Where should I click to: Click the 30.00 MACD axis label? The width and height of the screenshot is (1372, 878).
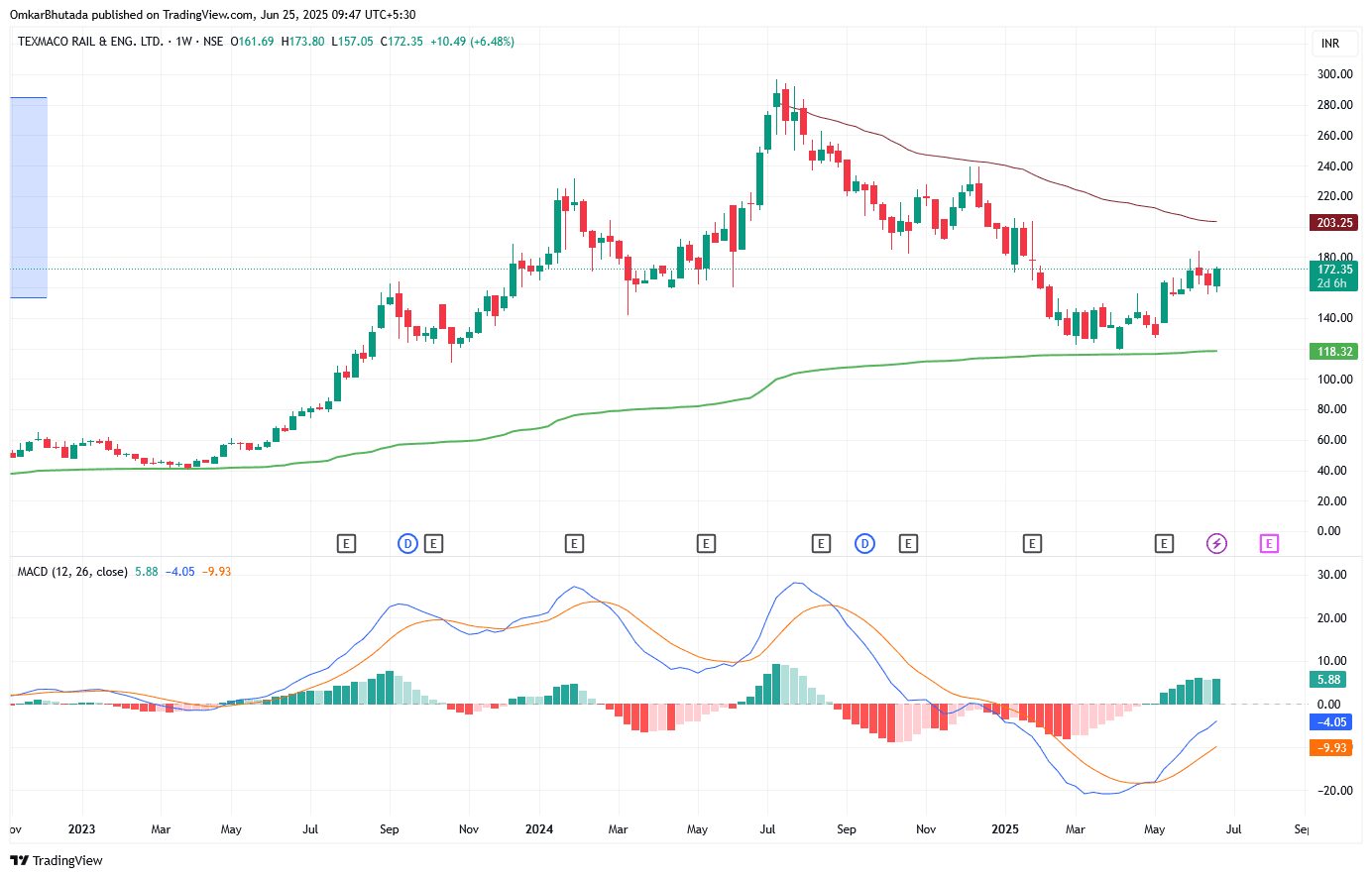click(x=1332, y=575)
